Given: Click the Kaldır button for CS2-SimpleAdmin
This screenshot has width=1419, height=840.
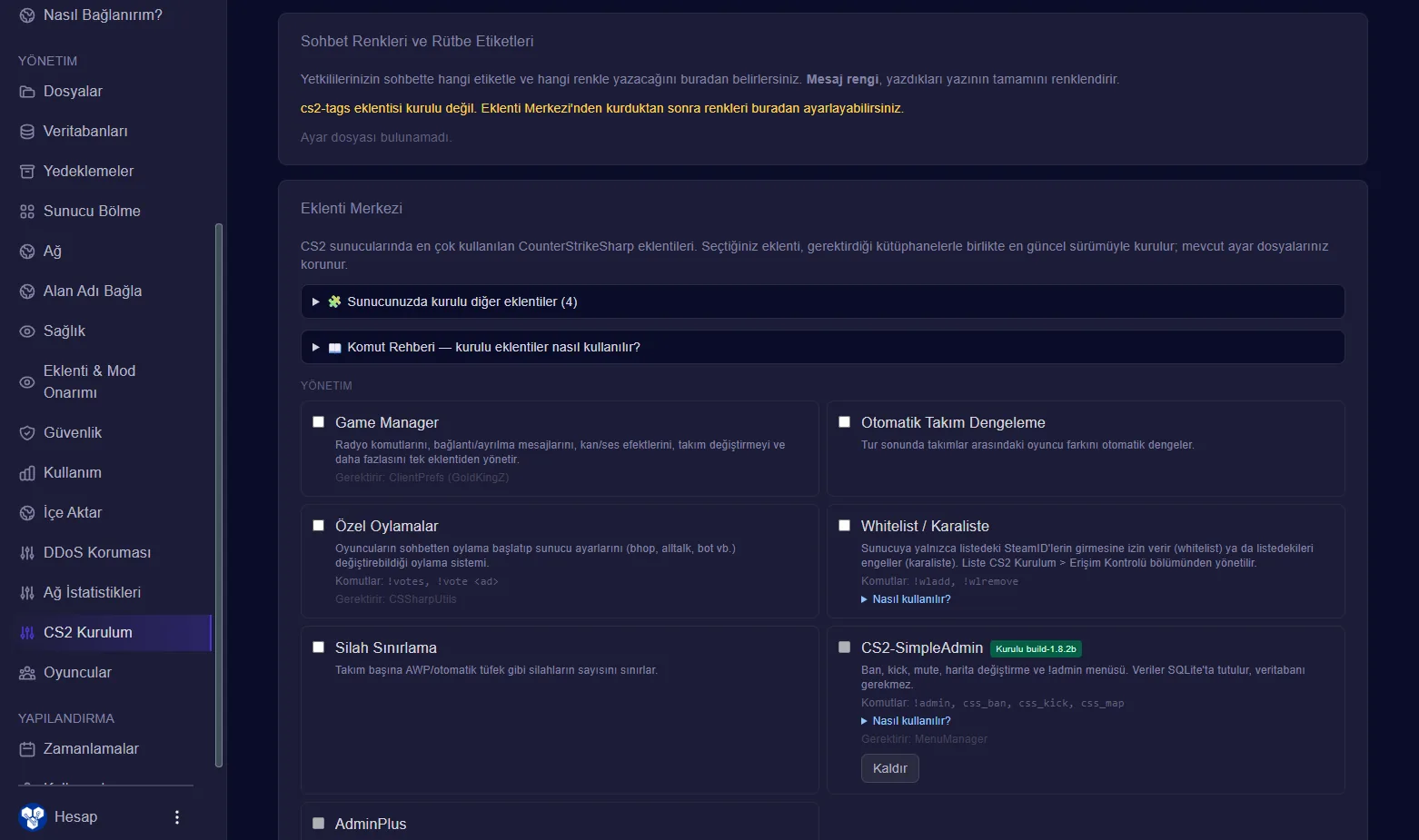Looking at the screenshot, I should tap(890, 768).
